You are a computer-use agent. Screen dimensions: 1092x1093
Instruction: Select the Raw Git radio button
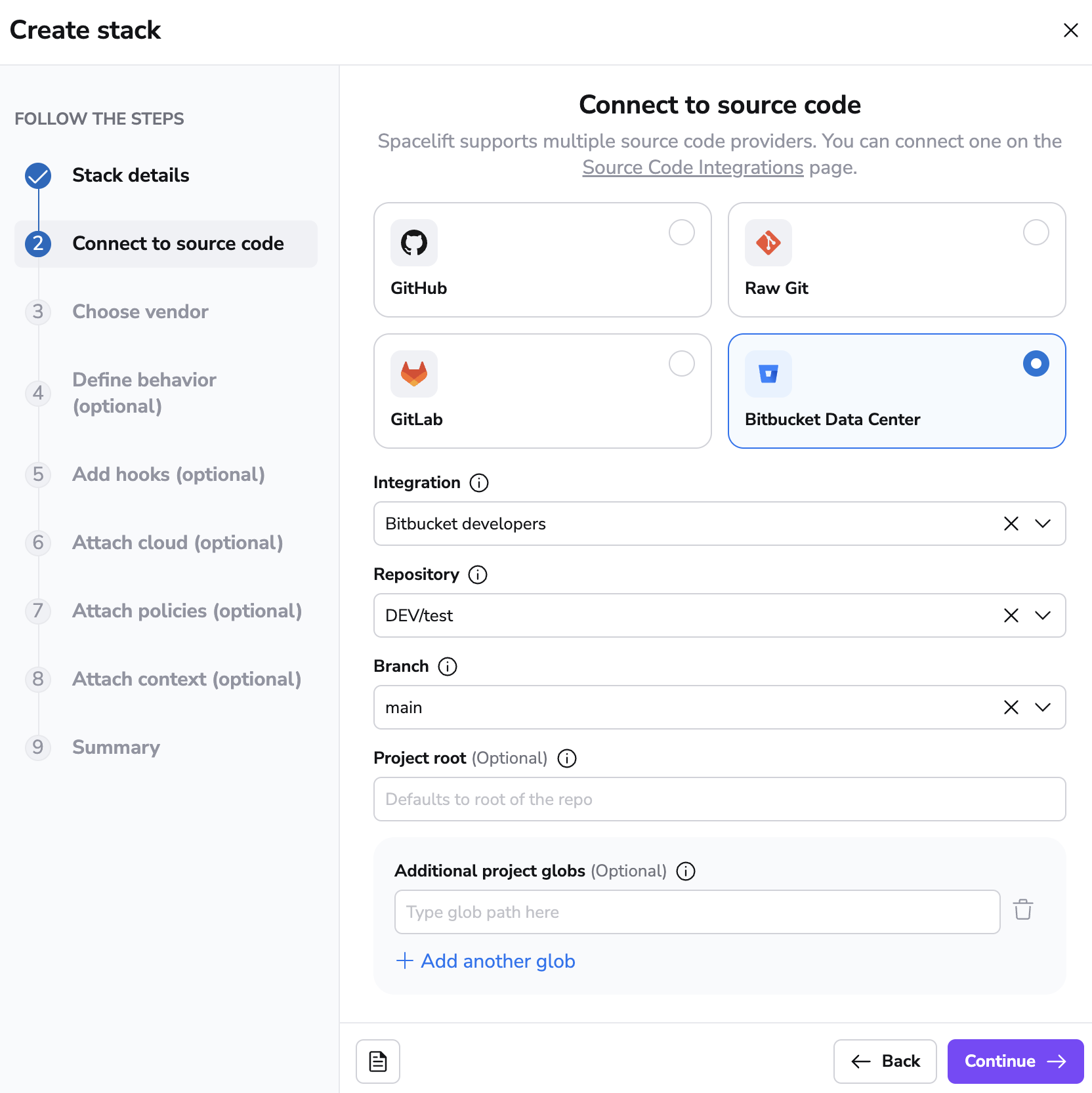tap(1036, 232)
